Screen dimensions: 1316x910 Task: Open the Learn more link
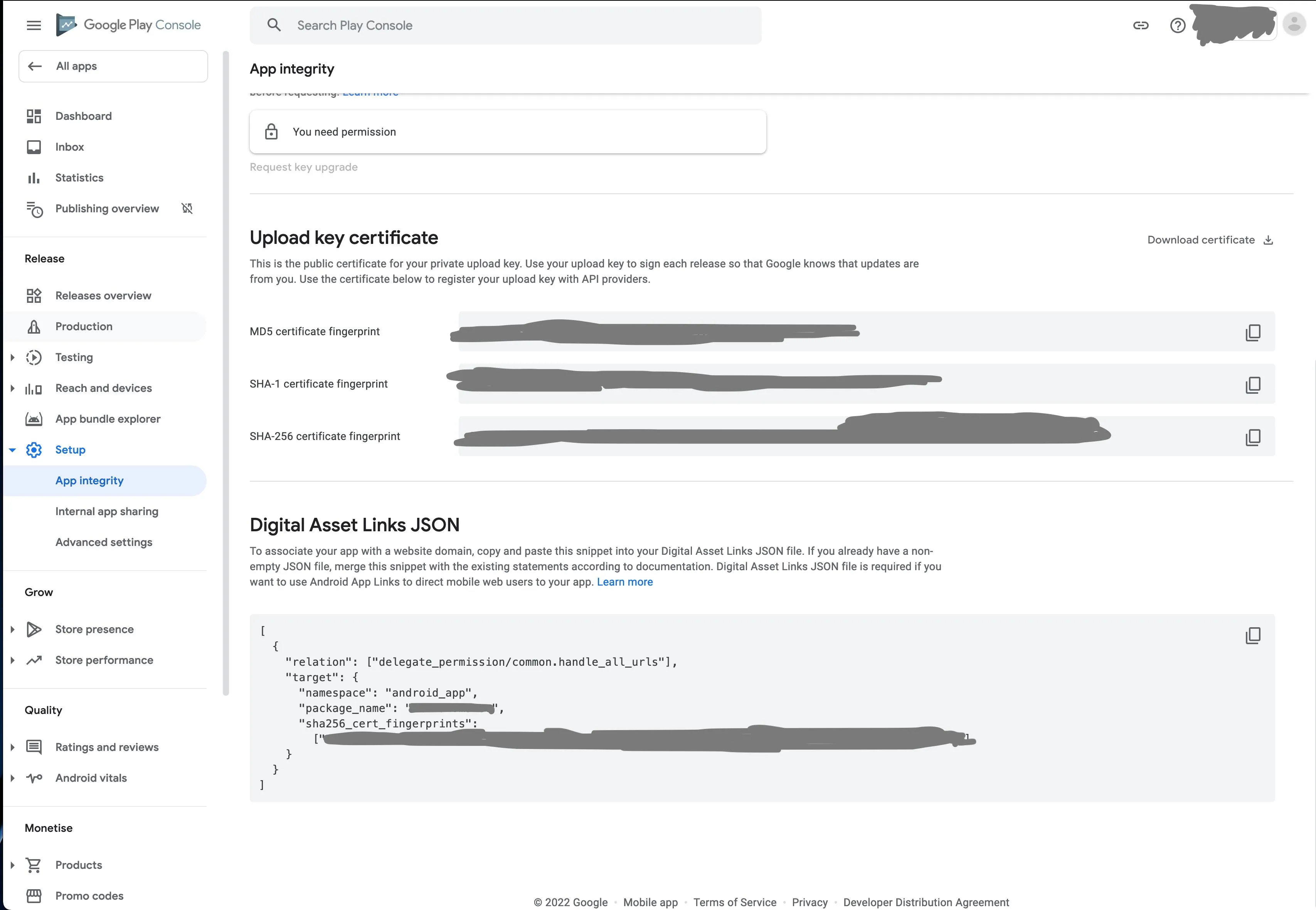(624, 582)
